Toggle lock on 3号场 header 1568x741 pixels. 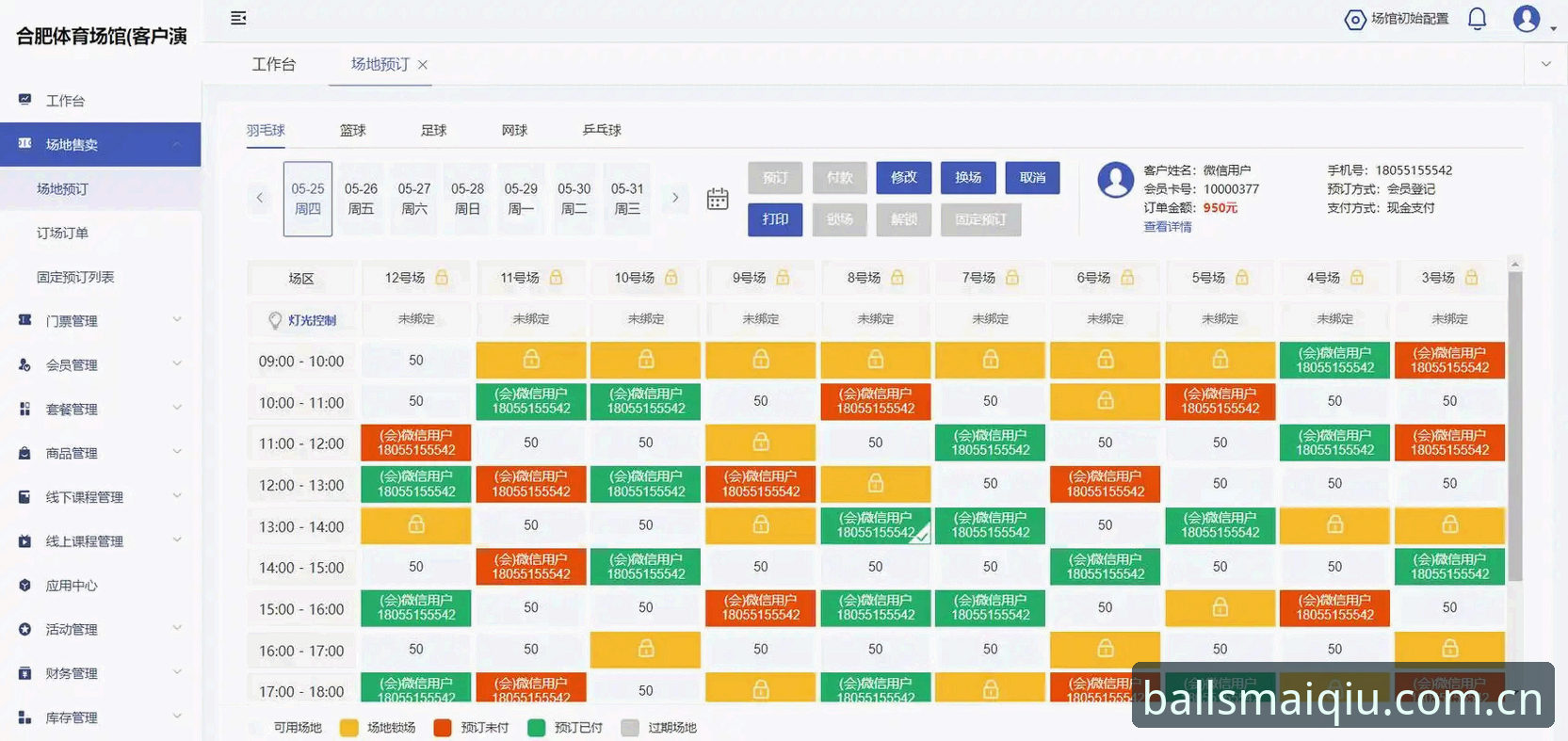pyautogui.click(x=1471, y=278)
